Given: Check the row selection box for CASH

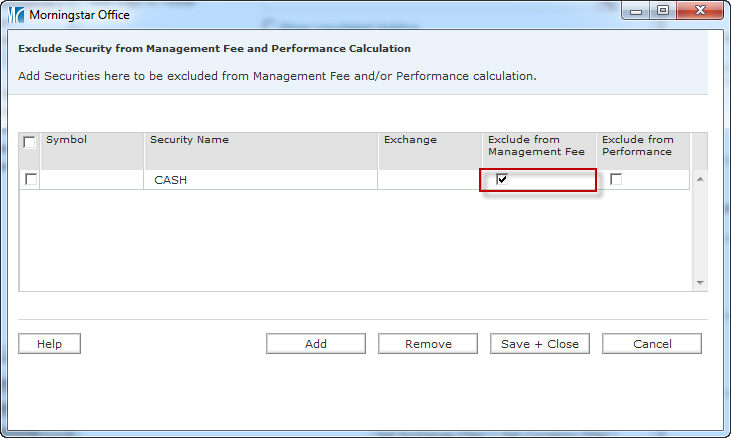Looking at the screenshot, I should tap(31, 179).
